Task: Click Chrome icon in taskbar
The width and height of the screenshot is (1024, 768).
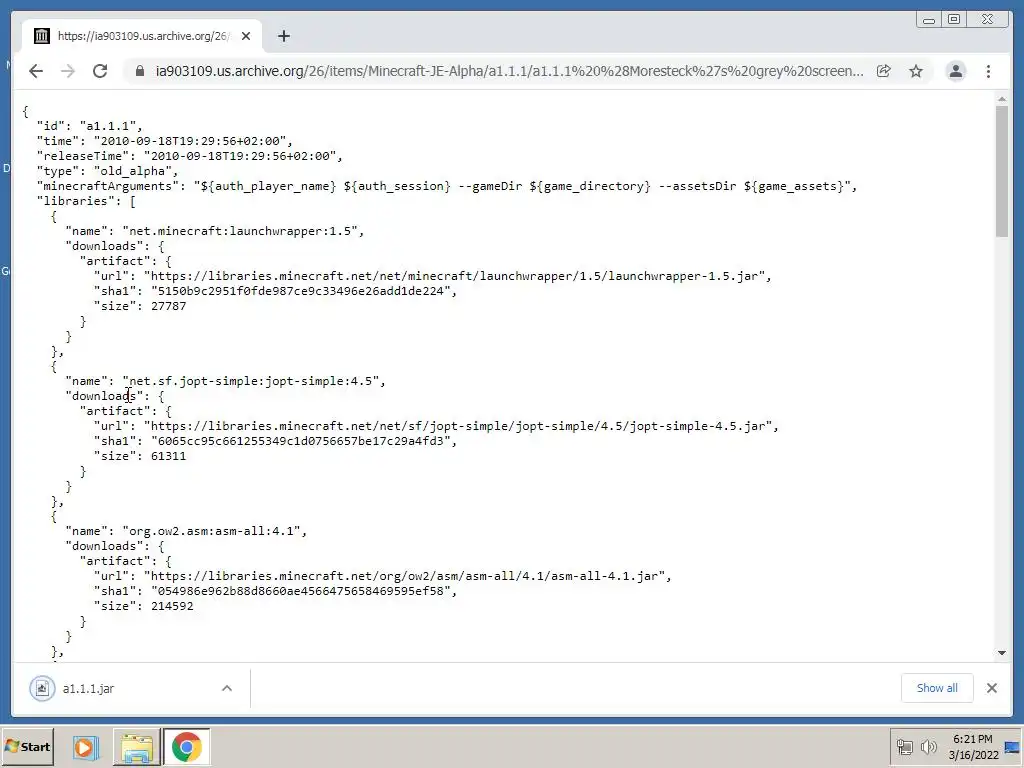Action: 187,746
